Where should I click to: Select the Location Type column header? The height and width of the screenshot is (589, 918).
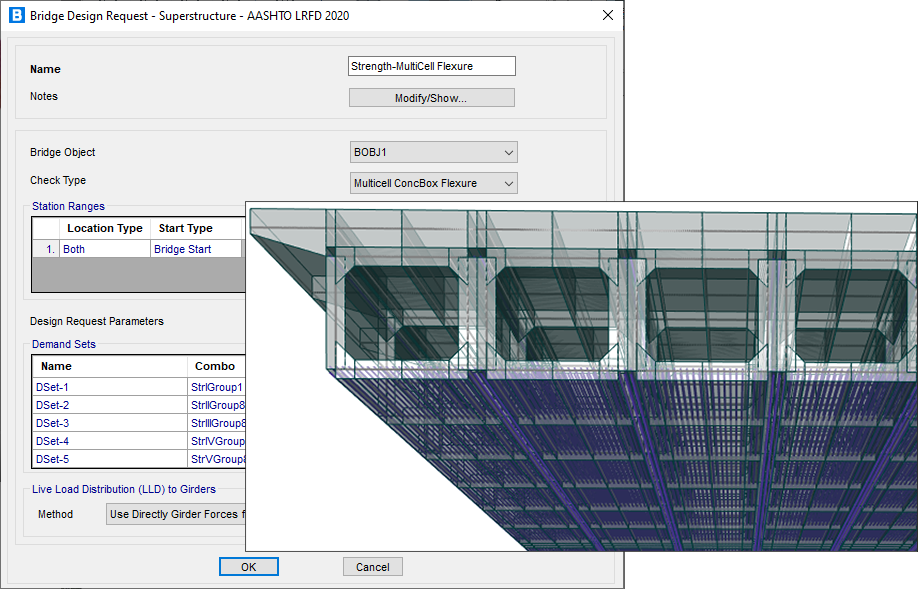pos(105,228)
